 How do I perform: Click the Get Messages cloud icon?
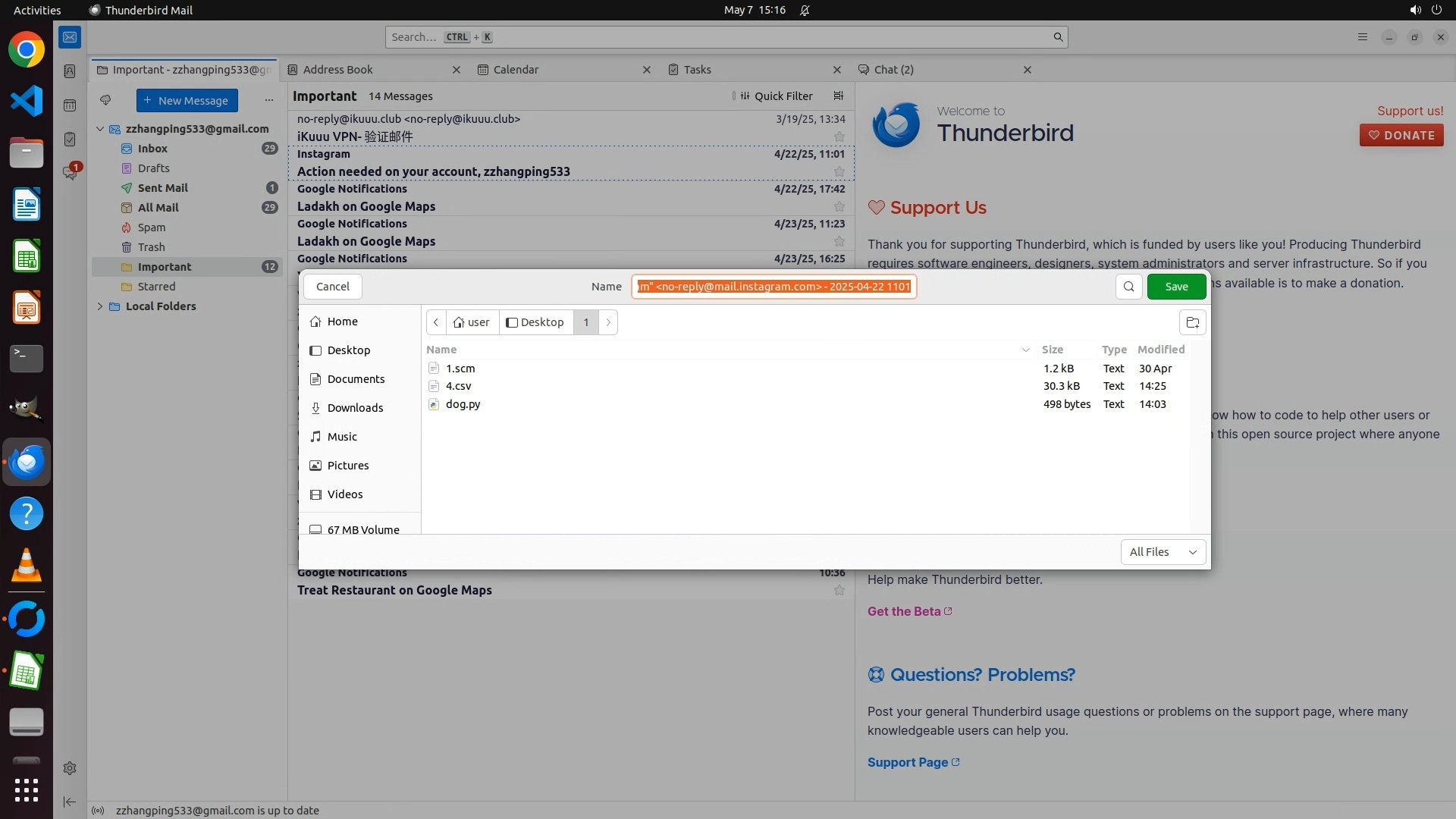point(105,100)
